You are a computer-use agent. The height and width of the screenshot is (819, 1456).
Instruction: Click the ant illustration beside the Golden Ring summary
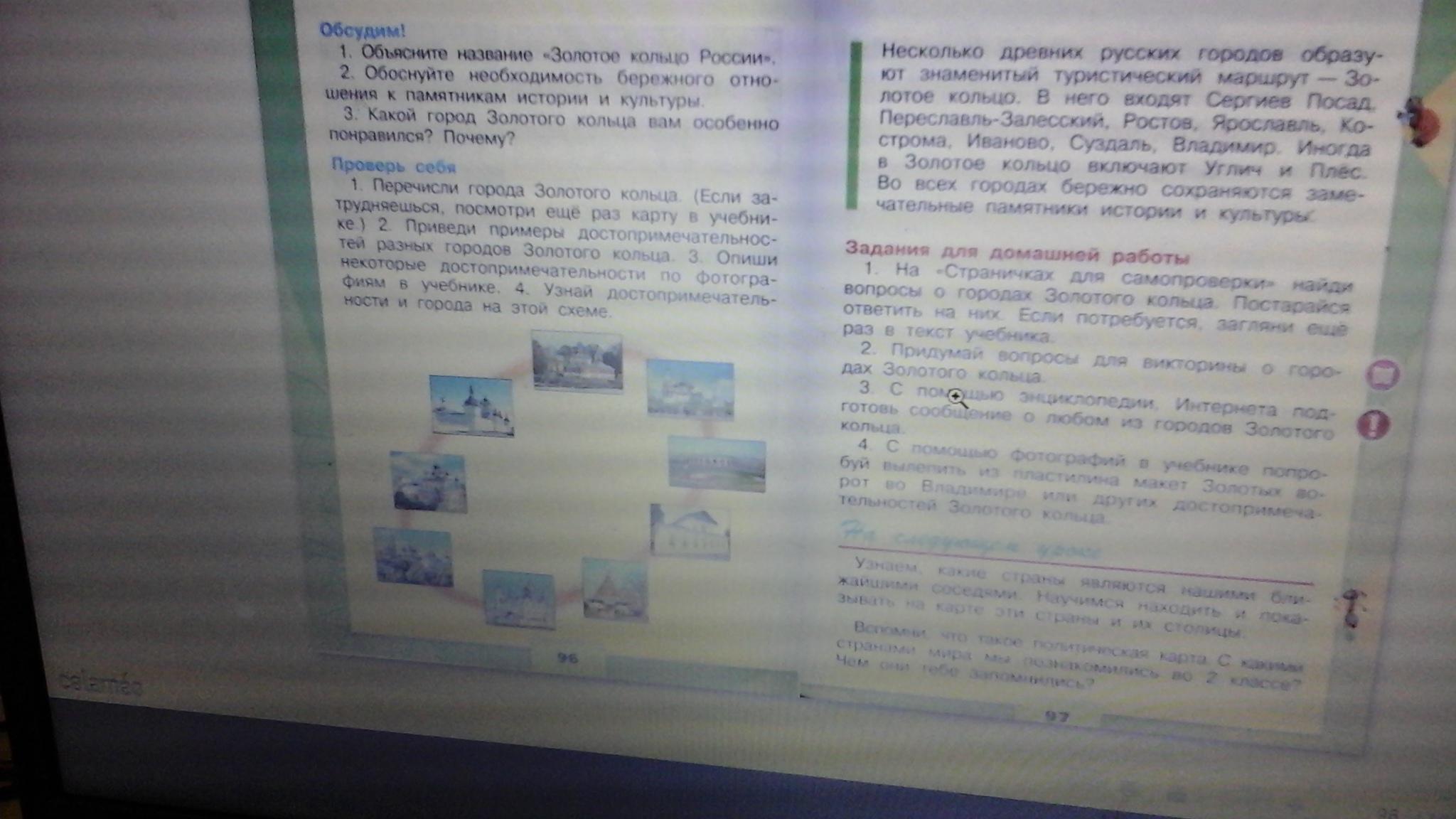pyautogui.click(x=1419, y=121)
